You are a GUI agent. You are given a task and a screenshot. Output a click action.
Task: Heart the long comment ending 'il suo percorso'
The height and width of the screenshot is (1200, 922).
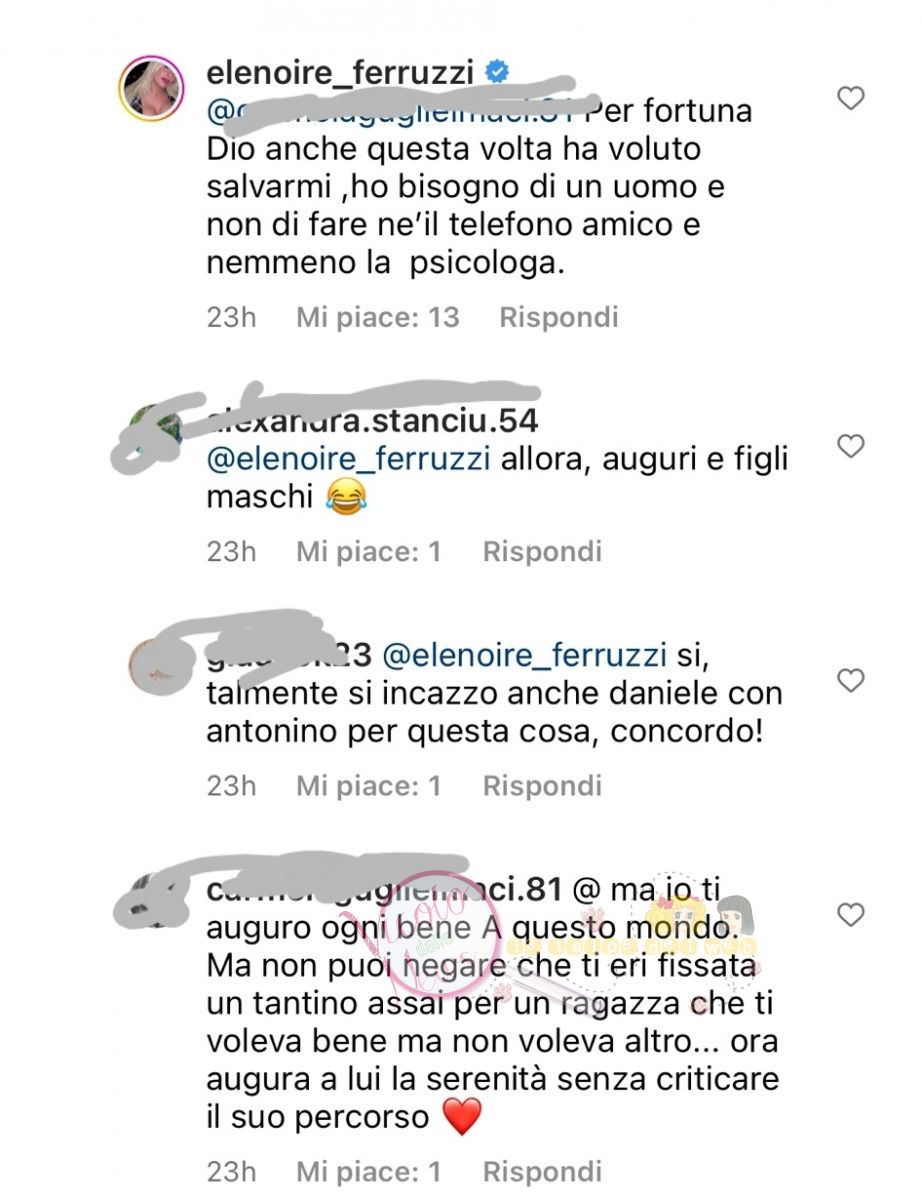[851, 914]
